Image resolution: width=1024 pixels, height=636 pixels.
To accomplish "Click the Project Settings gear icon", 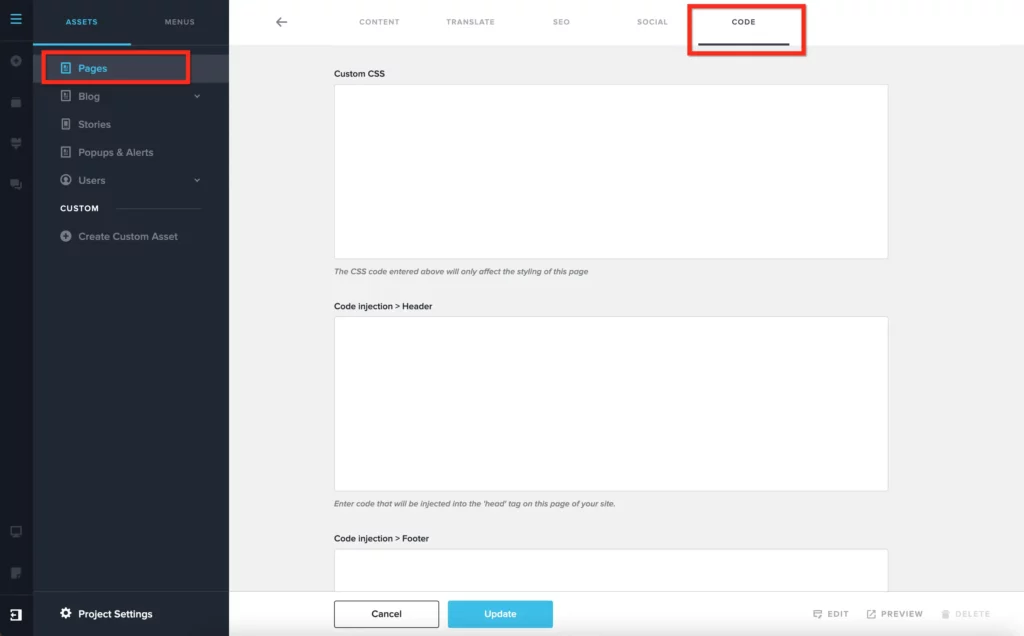I will [x=64, y=613].
